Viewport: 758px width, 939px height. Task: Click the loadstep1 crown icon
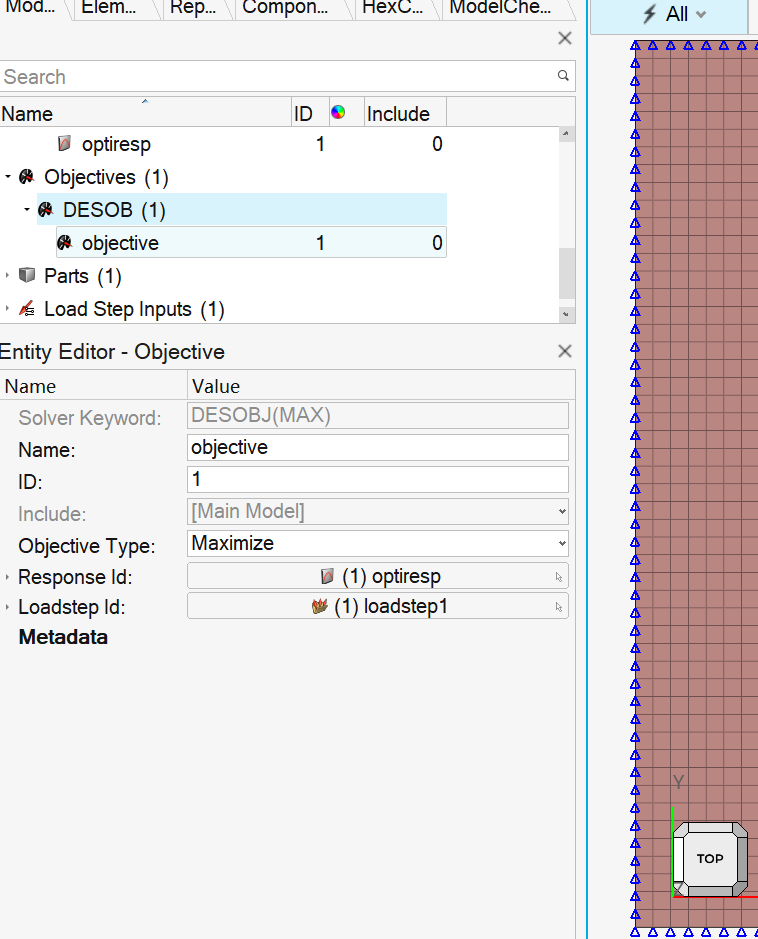point(320,607)
